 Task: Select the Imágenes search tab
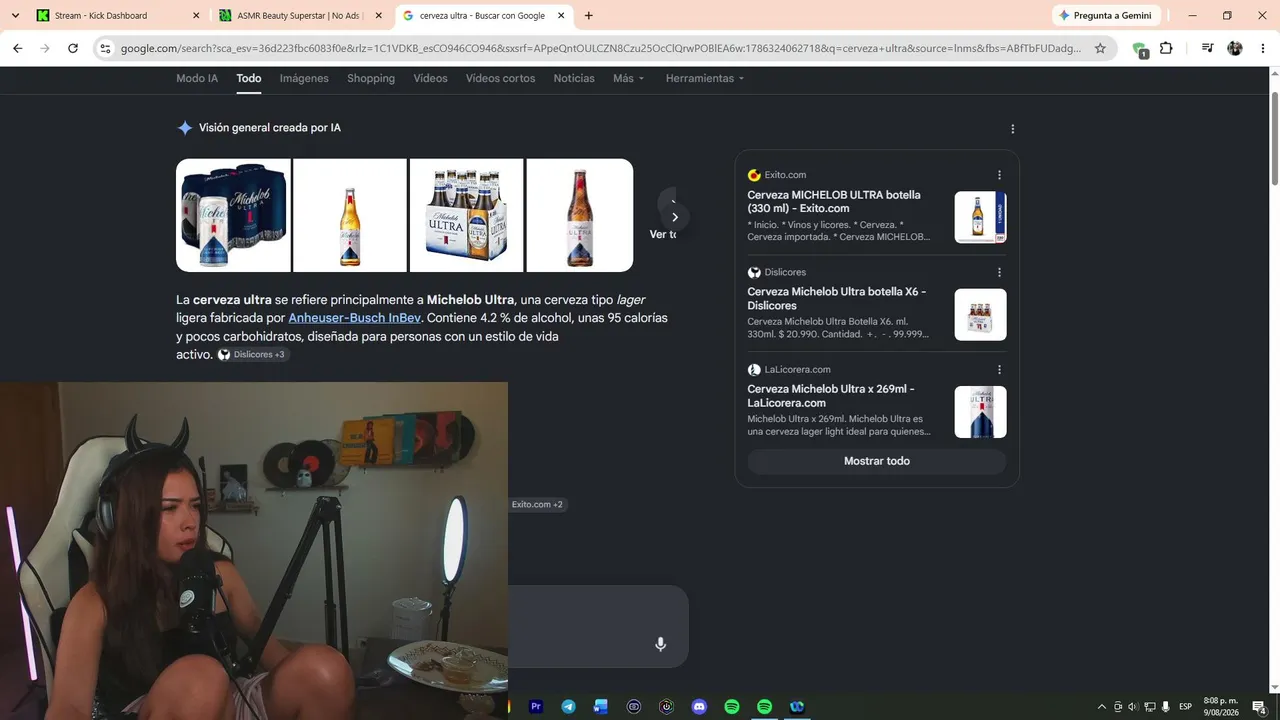[304, 78]
